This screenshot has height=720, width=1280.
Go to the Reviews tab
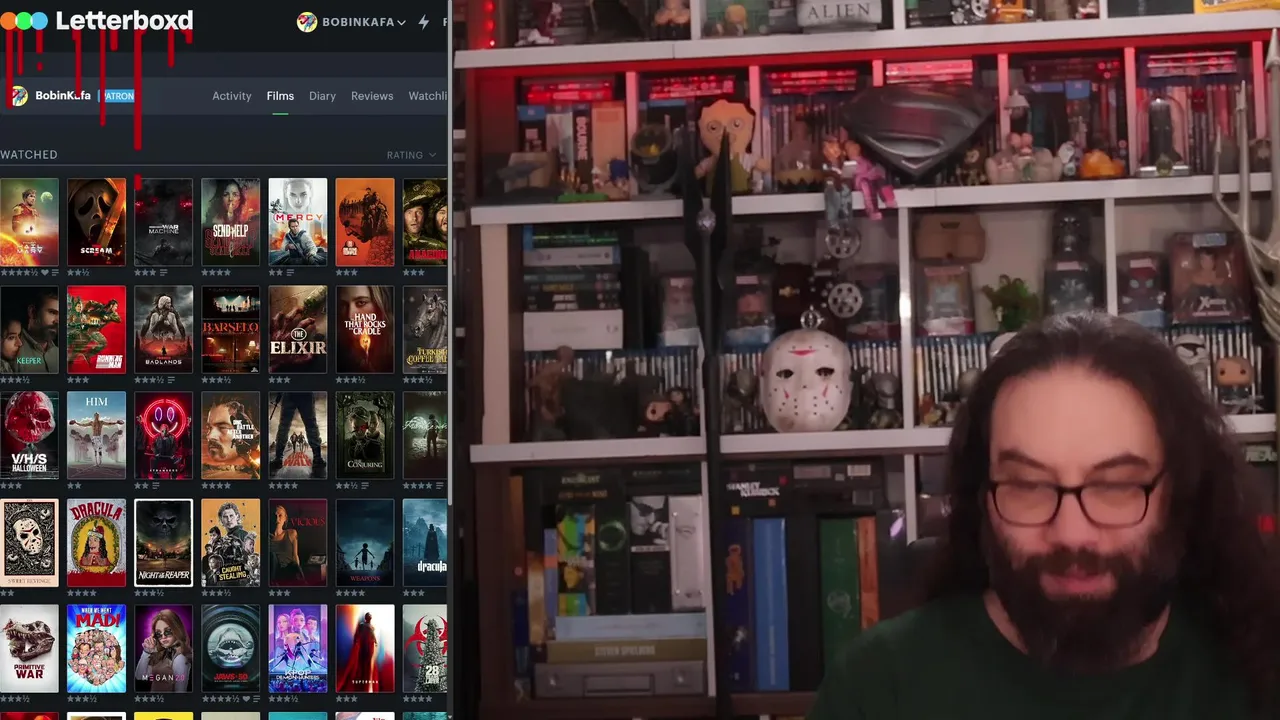coord(372,96)
